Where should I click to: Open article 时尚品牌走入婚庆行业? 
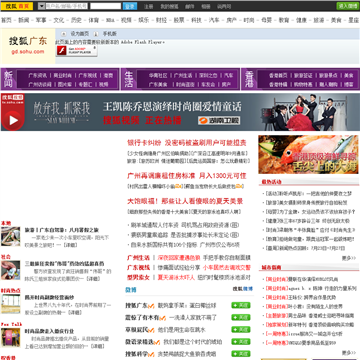coord(49,331)
